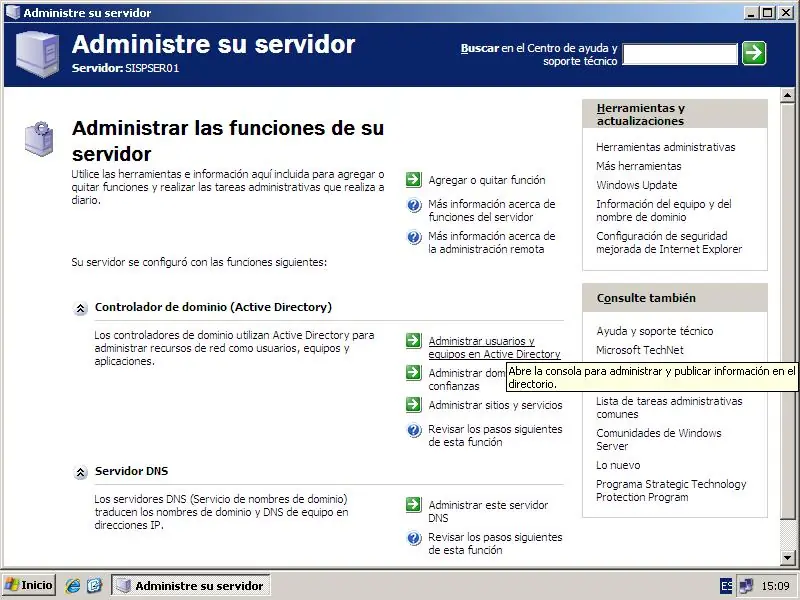
Task: Click green arrow beside Administrar usuarios y equipos
Action: pyautogui.click(x=414, y=340)
